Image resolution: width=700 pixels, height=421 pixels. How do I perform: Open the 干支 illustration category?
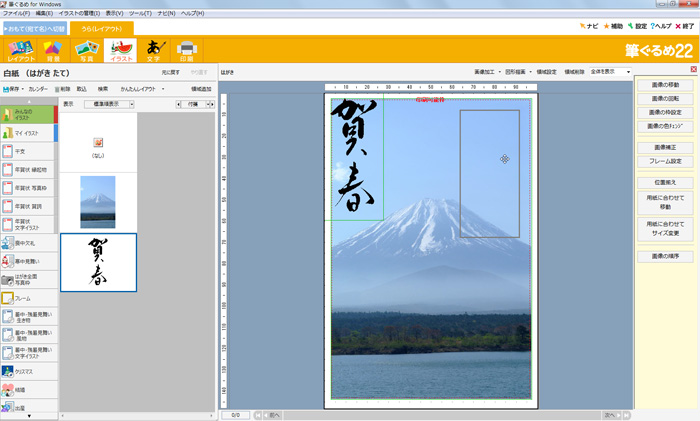(x=29, y=152)
